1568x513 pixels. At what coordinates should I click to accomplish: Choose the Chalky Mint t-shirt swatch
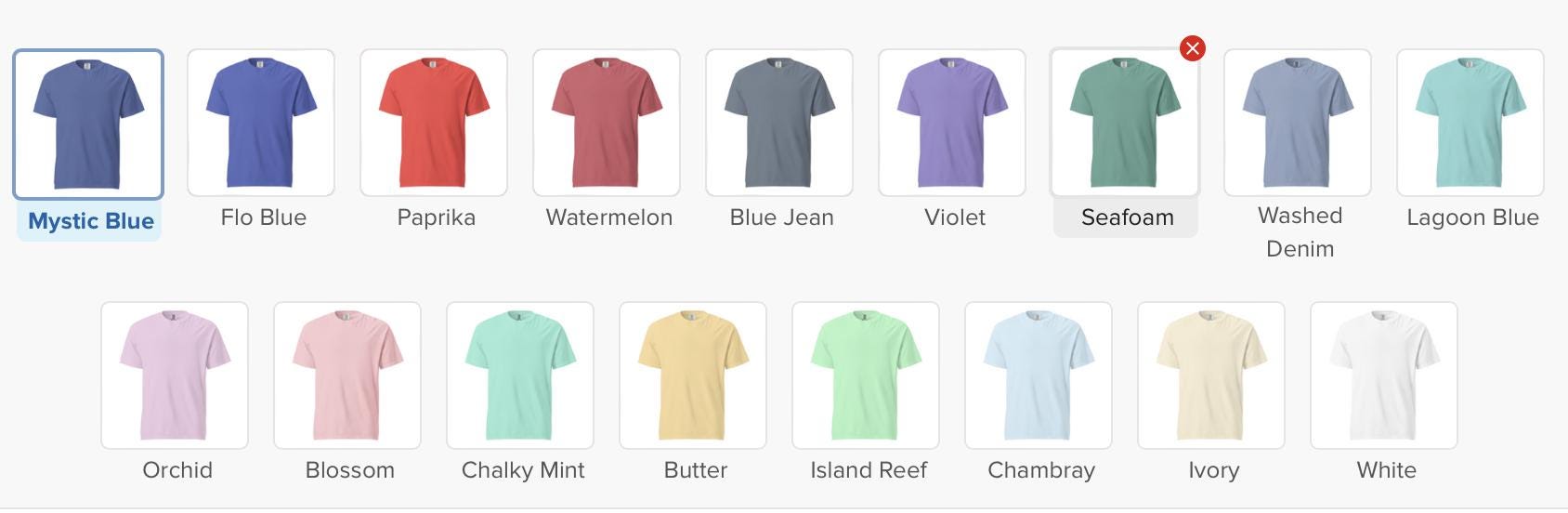coord(520,375)
